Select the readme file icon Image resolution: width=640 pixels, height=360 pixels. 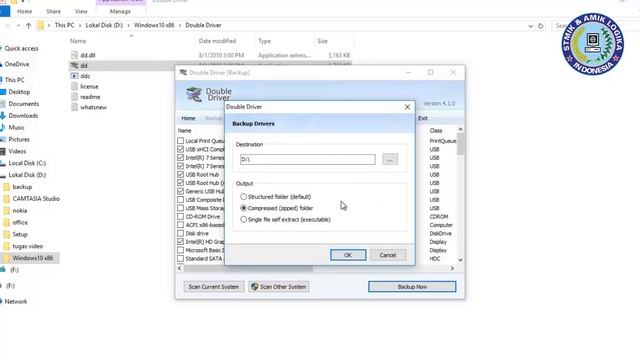click(74, 97)
